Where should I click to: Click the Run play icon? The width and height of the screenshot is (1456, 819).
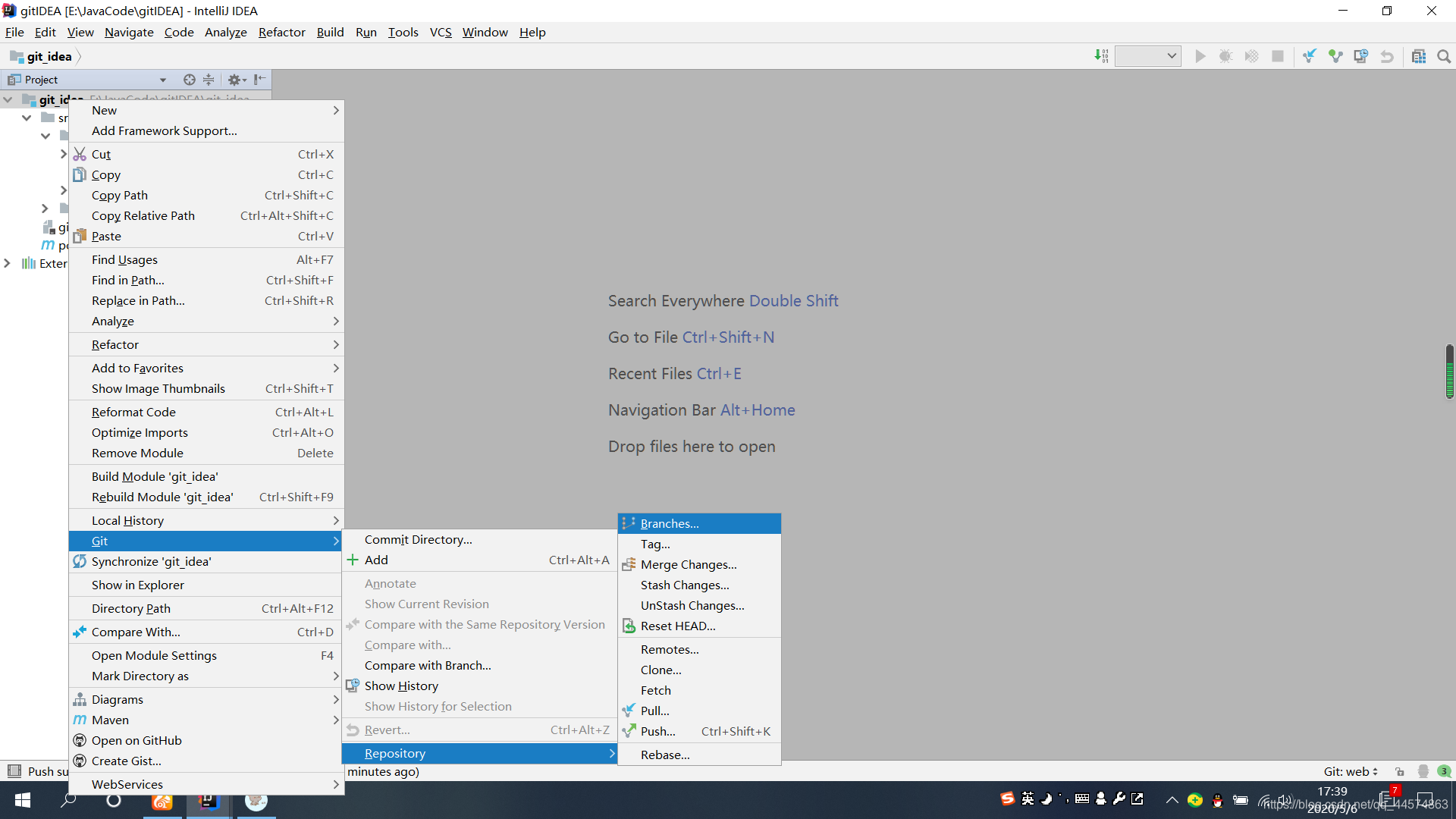click(x=1200, y=56)
